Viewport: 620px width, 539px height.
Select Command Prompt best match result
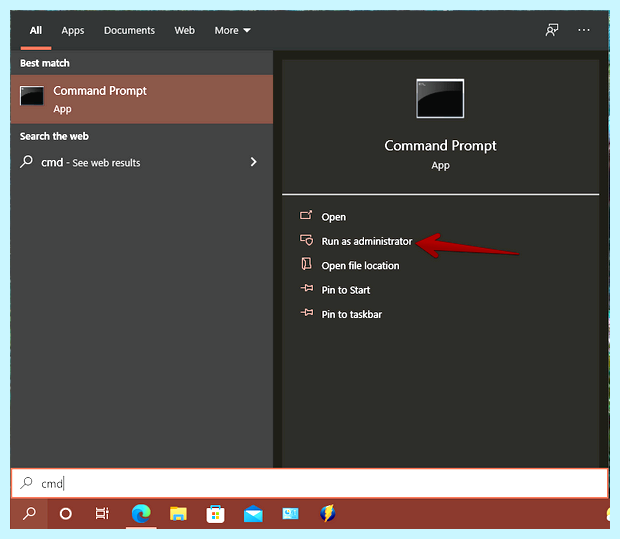pos(142,99)
